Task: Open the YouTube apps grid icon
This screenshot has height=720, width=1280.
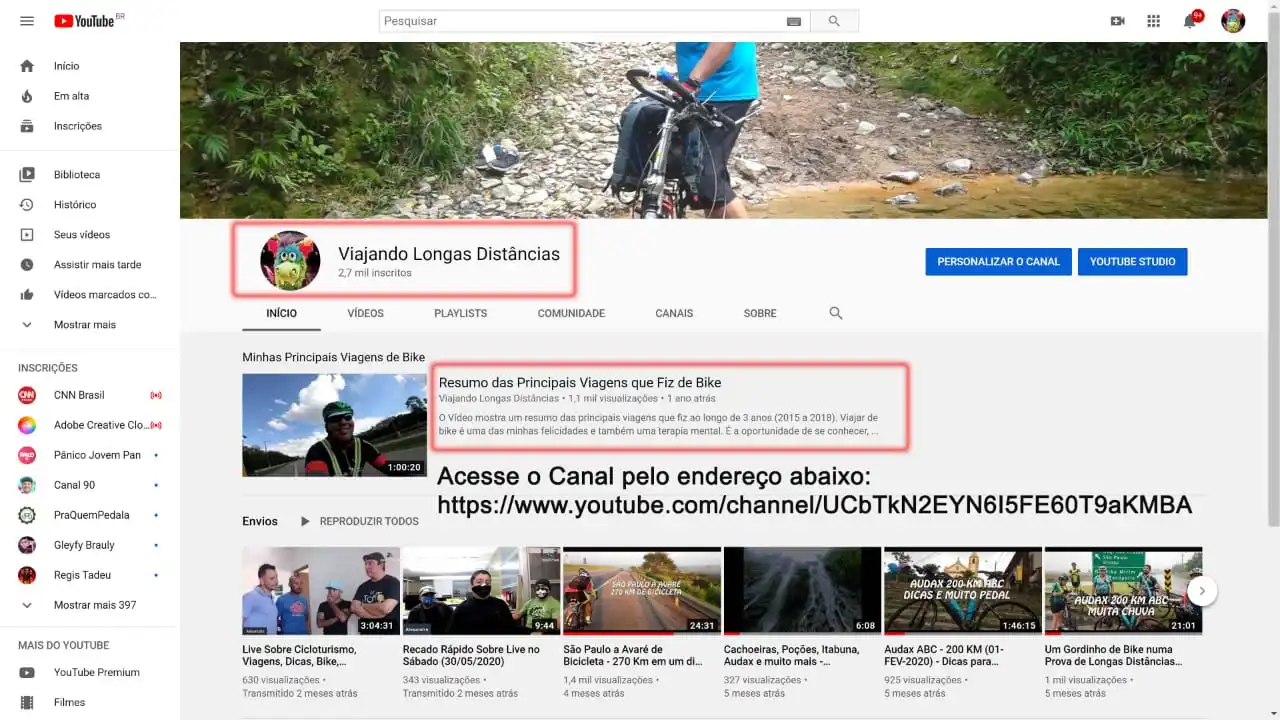Action: 1153,21
